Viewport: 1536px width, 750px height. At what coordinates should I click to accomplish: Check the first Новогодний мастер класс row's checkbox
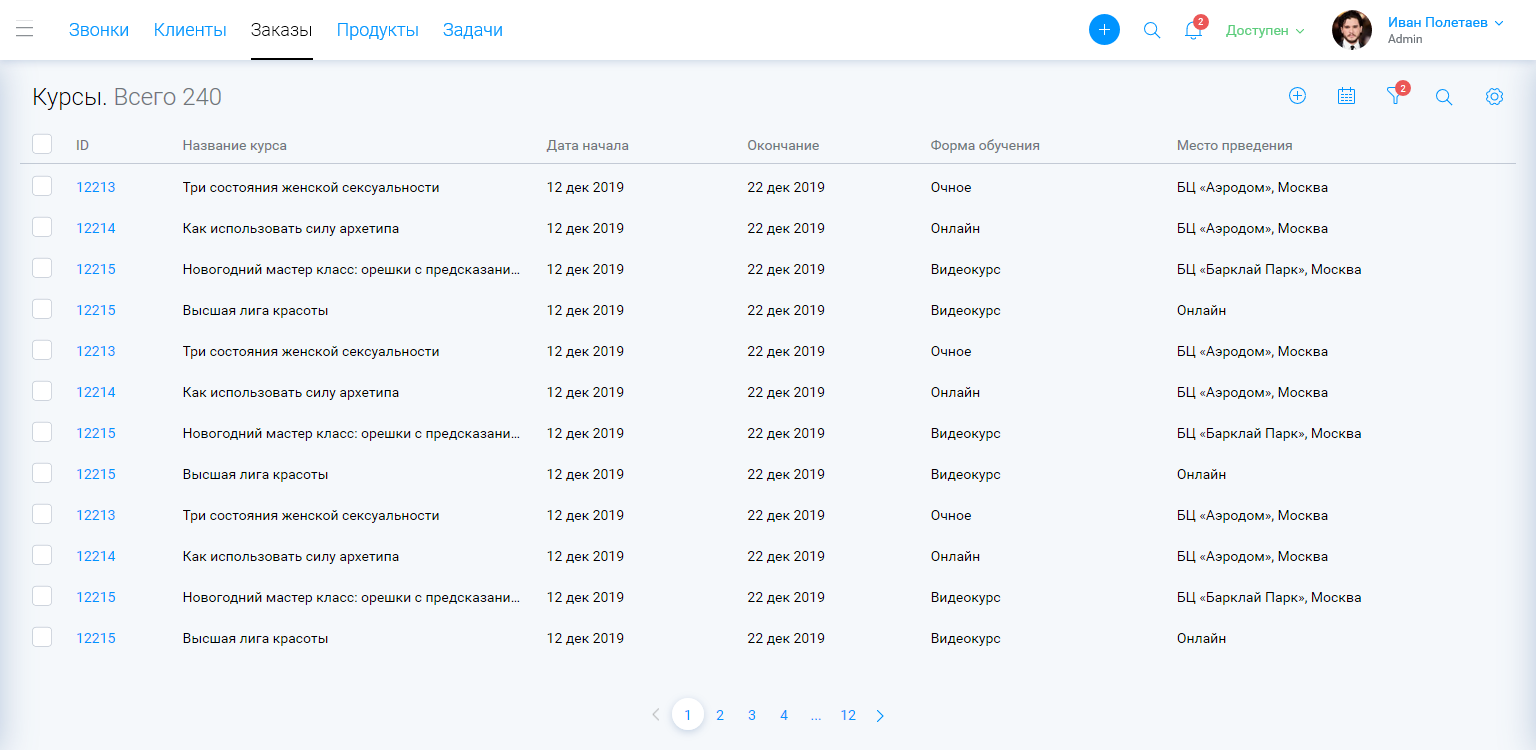click(42, 268)
